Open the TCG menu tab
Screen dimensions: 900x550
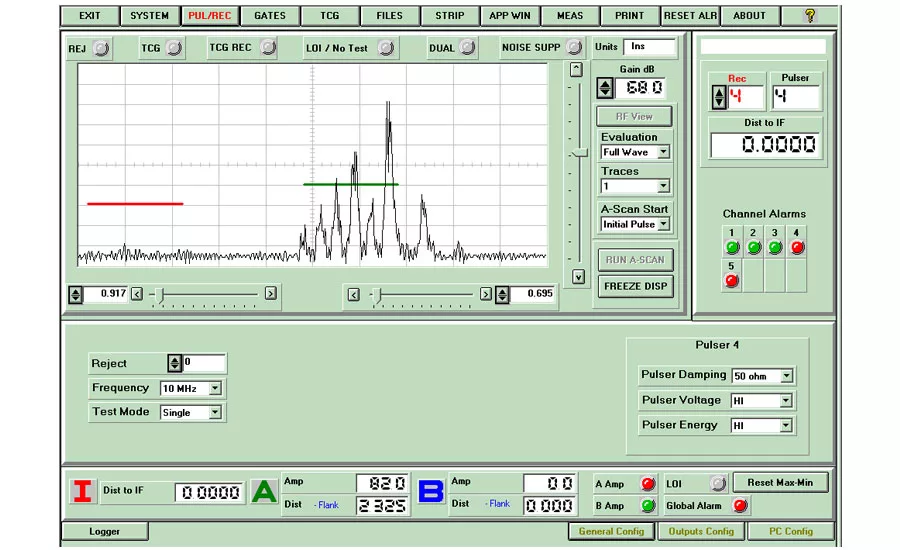click(x=329, y=16)
